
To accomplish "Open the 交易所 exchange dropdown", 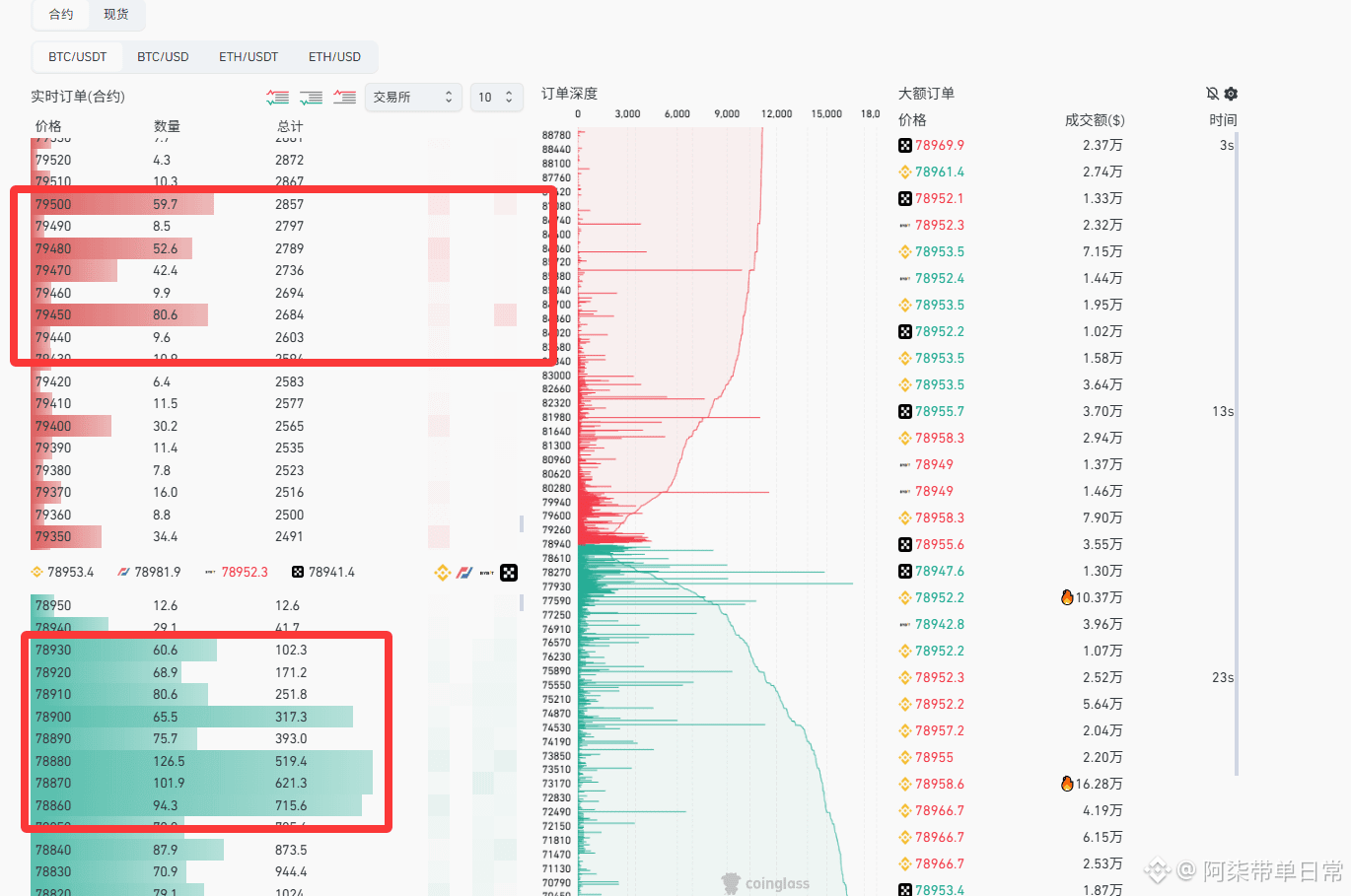I will [x=413, y=97].
